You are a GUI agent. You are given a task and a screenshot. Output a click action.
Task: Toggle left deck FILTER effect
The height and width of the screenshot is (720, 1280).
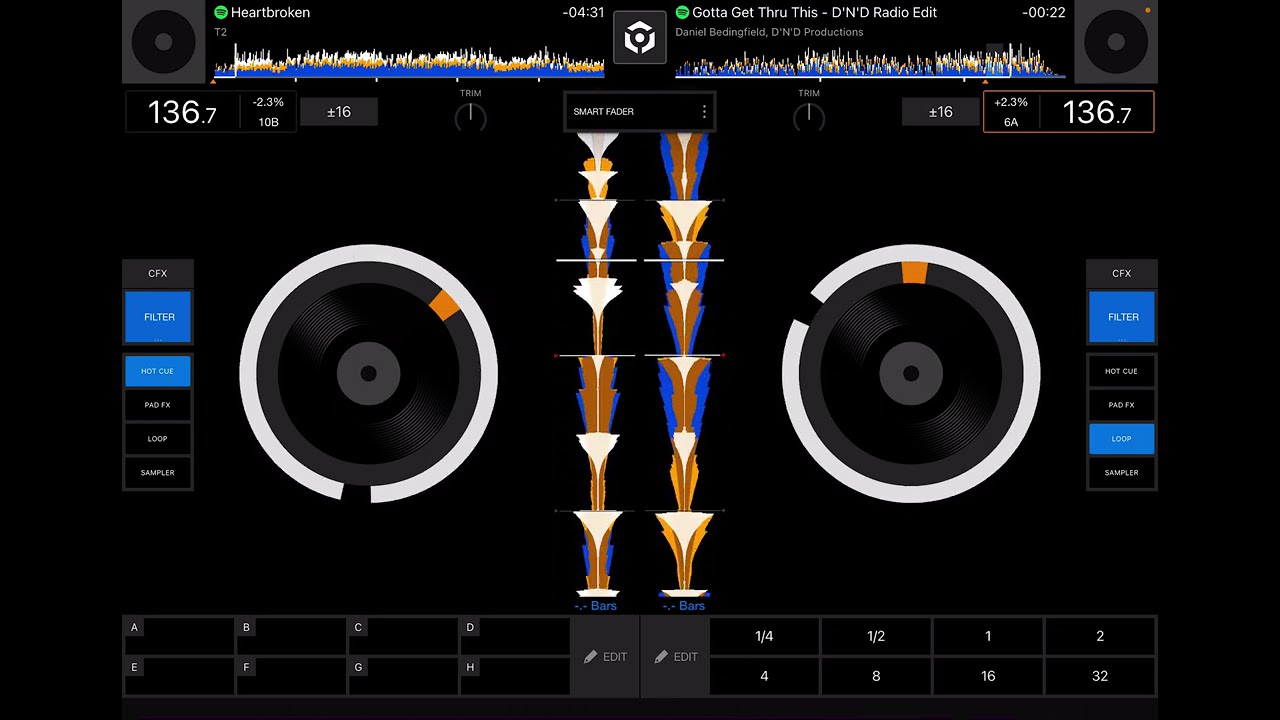click(x=158, y=317)
